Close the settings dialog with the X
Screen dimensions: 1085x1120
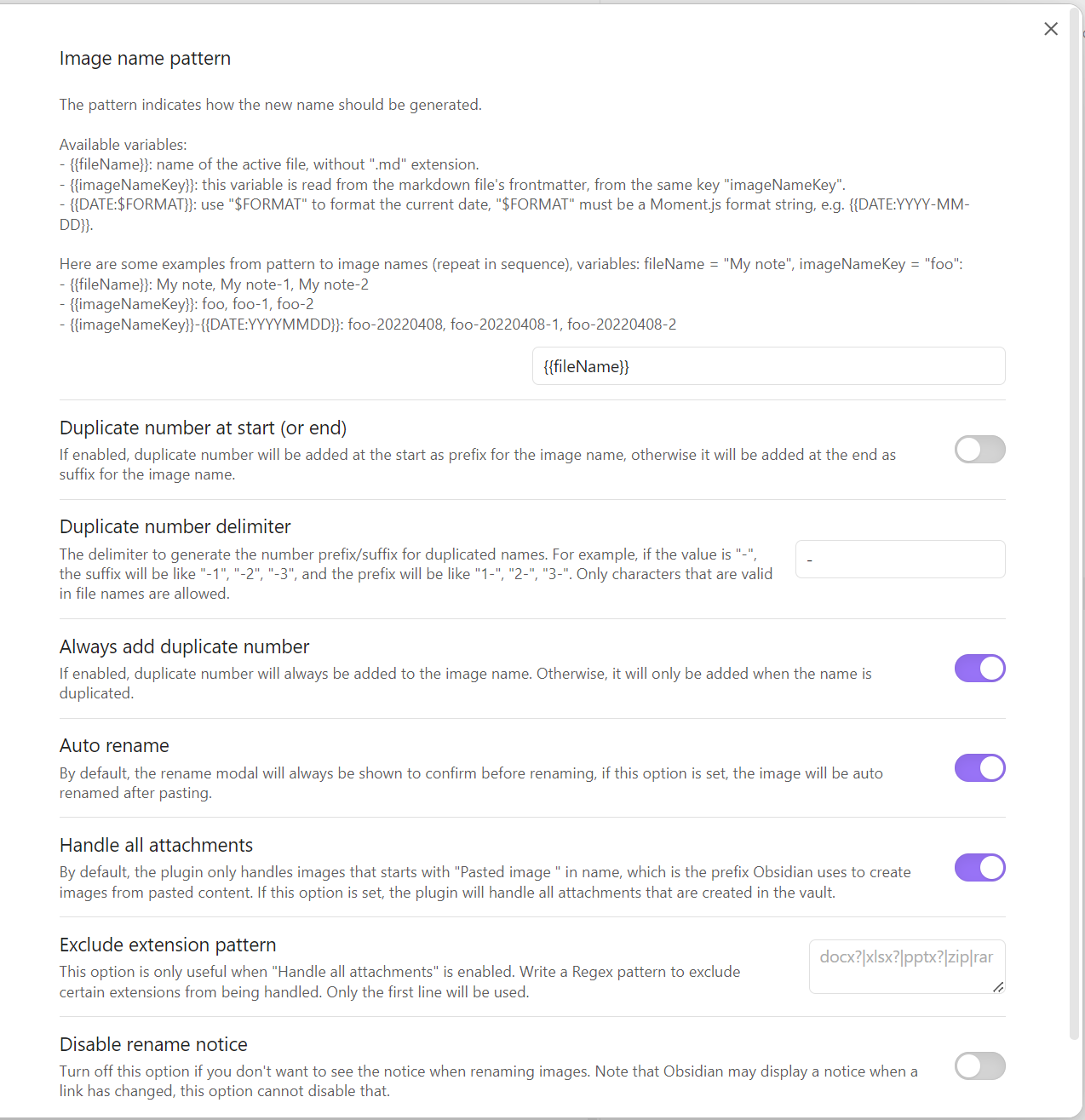[x=1051, y=29]
